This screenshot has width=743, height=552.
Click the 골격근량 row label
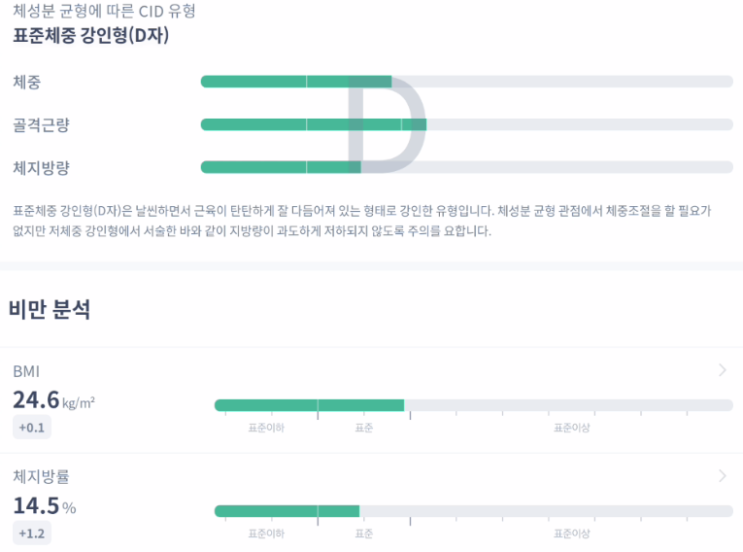[41, 125]
